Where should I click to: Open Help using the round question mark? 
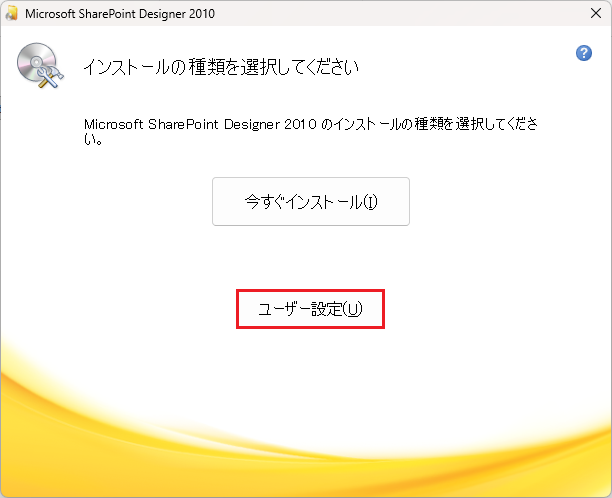click(x=584, y=53)
